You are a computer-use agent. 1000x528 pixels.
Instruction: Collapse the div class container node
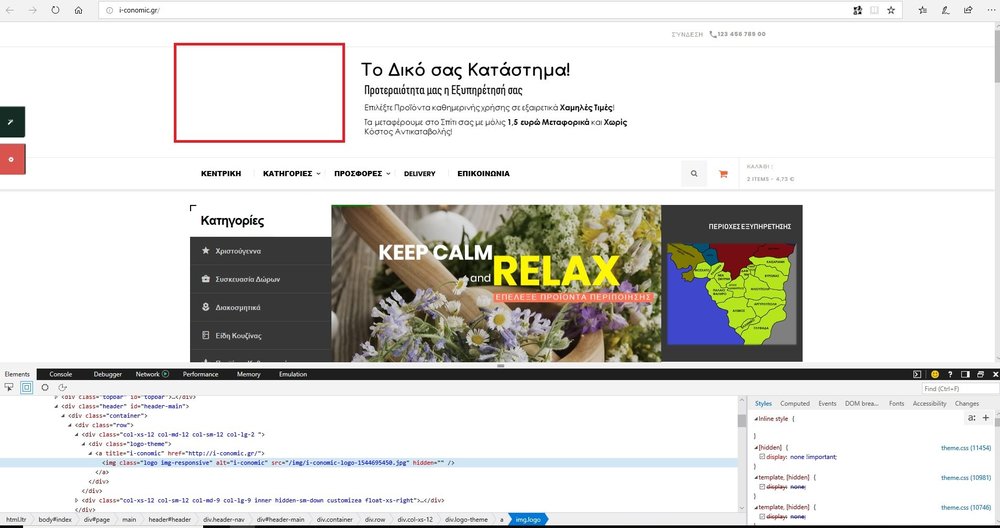(64, 416)
